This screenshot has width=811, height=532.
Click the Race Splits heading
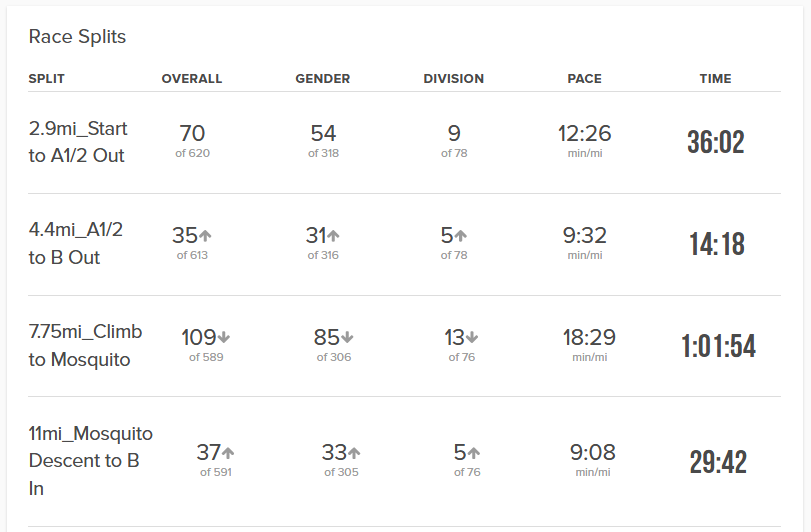coord(77,37)
